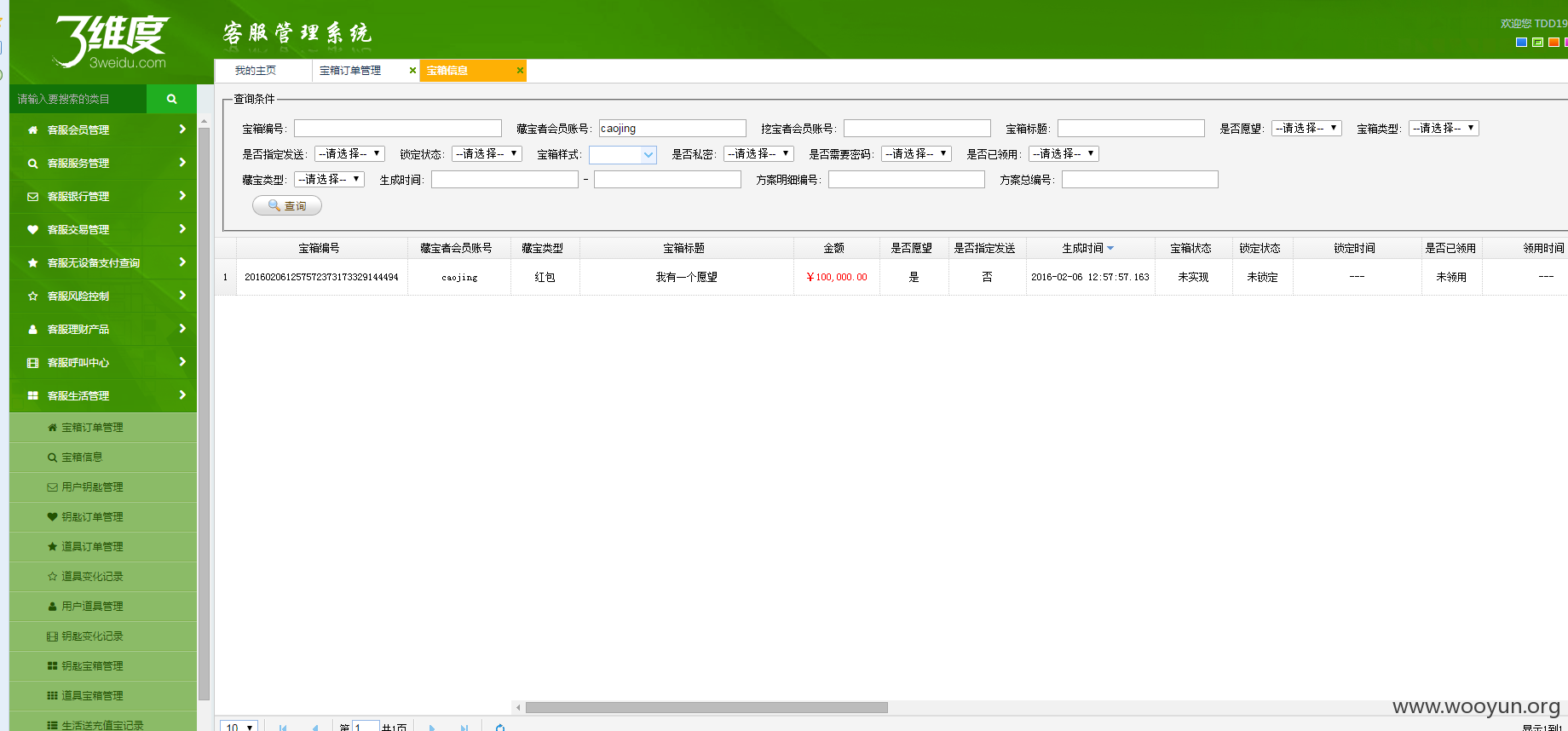Click the 查询 search button

[287, 205]
